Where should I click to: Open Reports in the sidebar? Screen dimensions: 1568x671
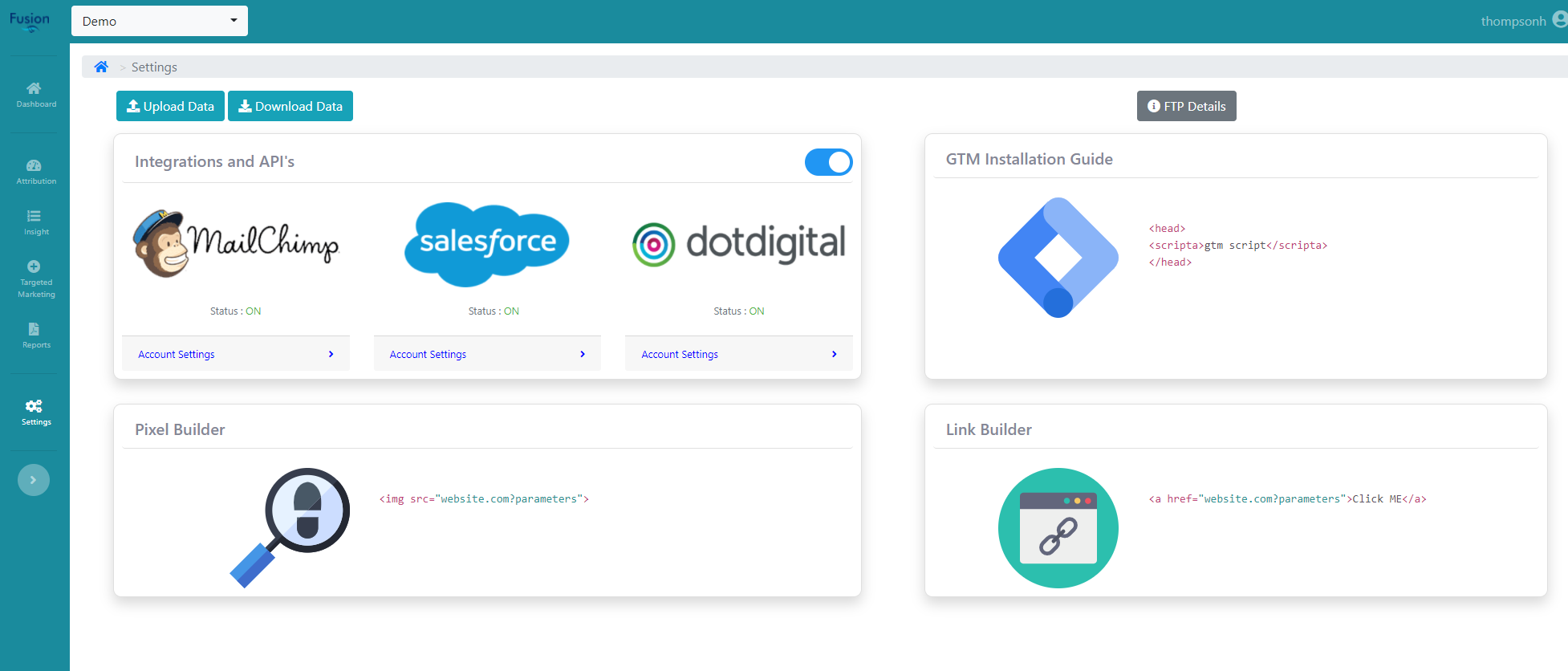pos(35,335)
